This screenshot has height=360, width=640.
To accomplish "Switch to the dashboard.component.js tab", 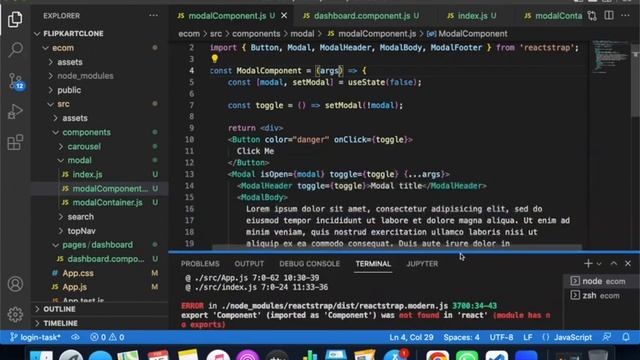I will tap(361, 16).
